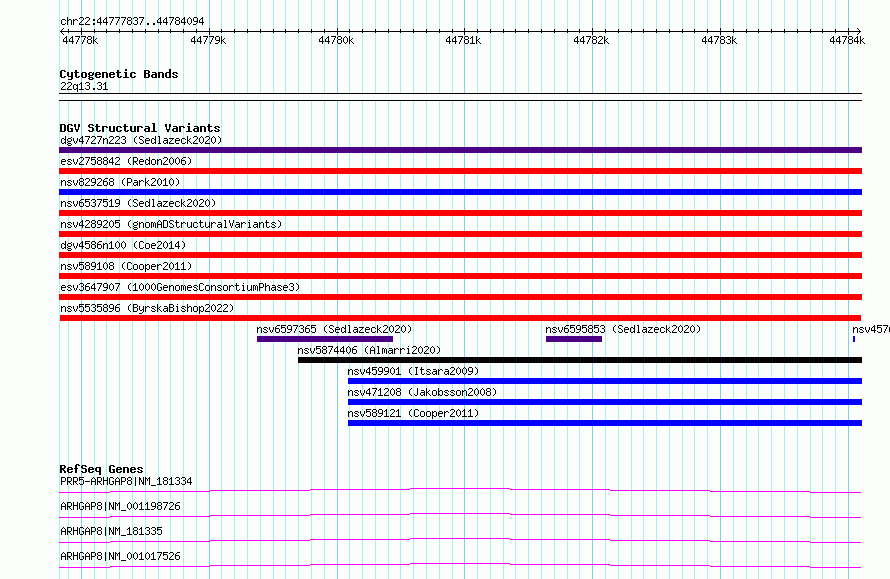Screen dimensions: 890x579
Task: Select the nsv471208 (Jakobsson2008) blue bar
Action: (x=605, y=402)
